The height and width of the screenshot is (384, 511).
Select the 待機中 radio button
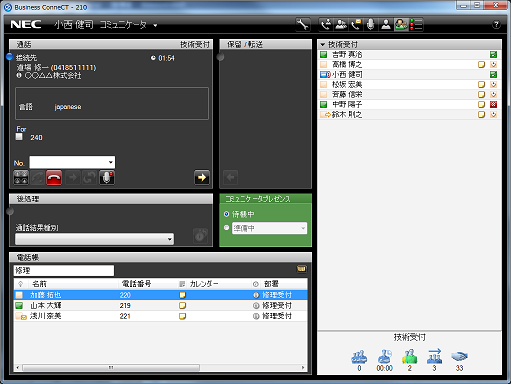[x=227, y=214]
